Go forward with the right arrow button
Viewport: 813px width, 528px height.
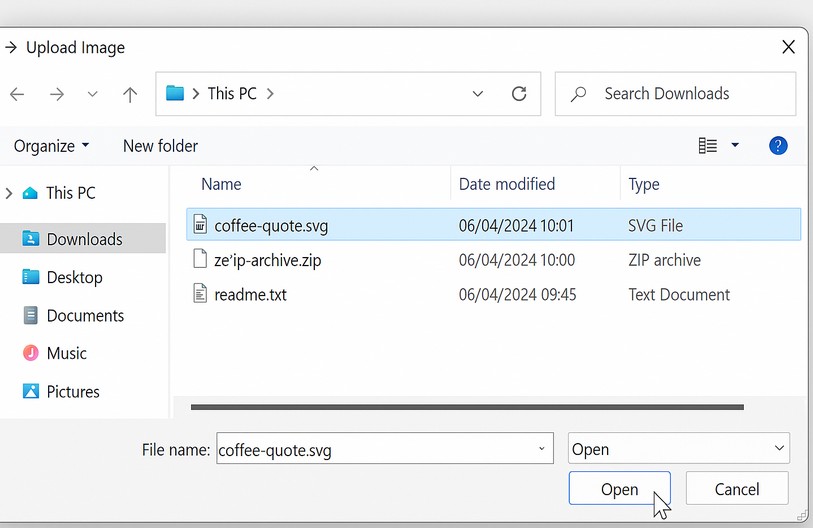[57, 94]
